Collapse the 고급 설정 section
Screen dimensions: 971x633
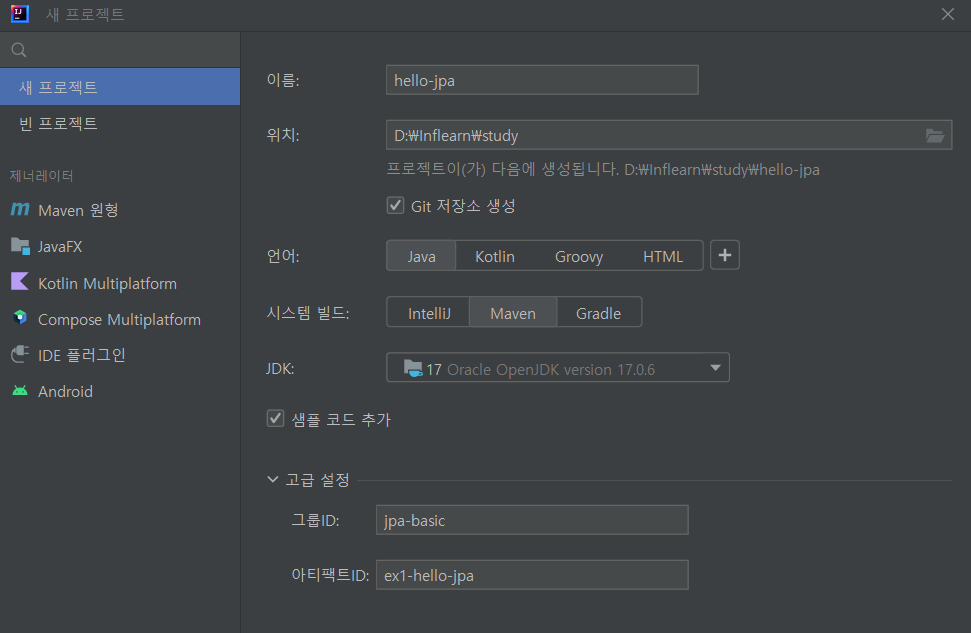(272, 479)
